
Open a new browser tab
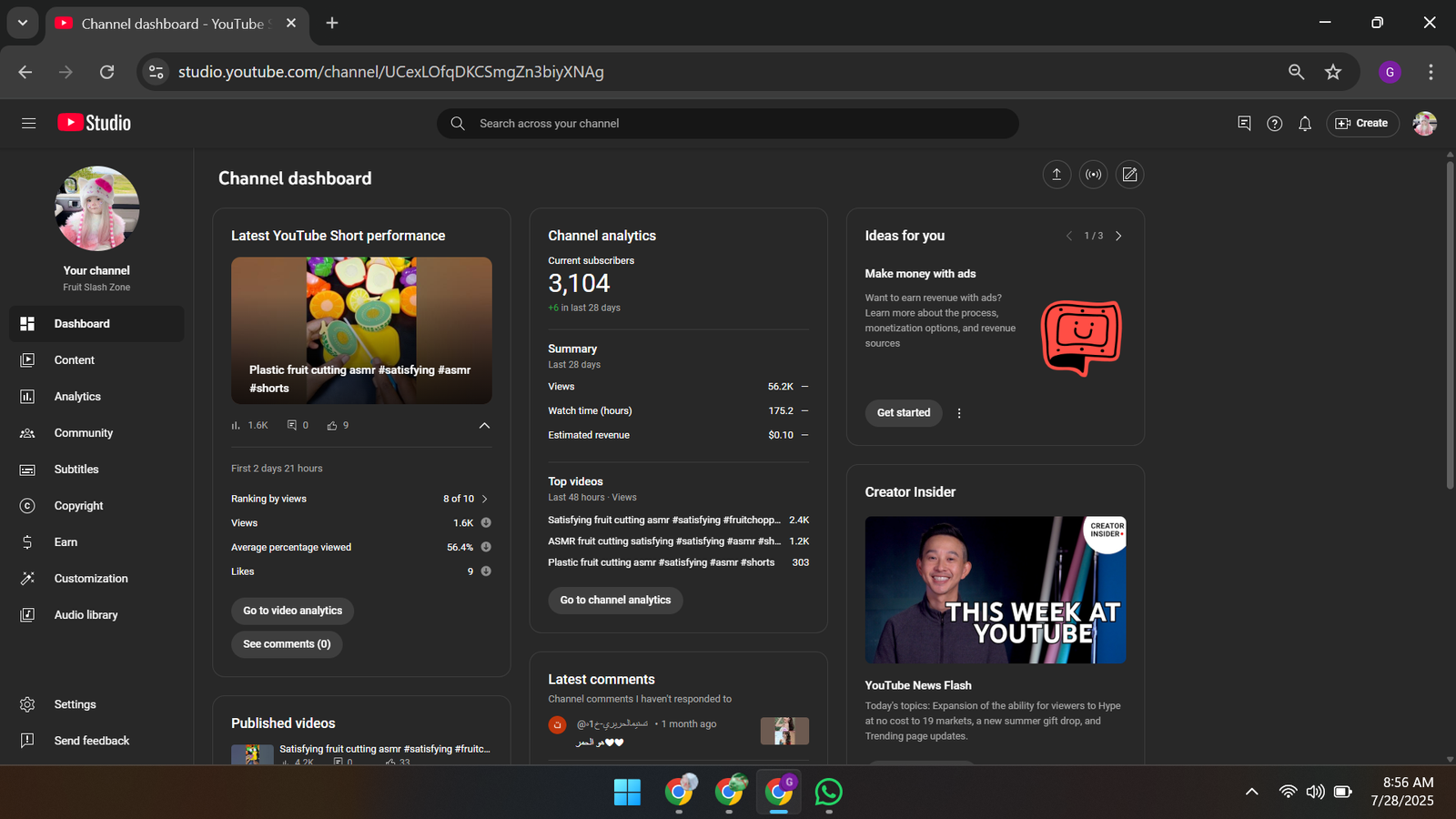pyautogui.click(x=332, y=23)
